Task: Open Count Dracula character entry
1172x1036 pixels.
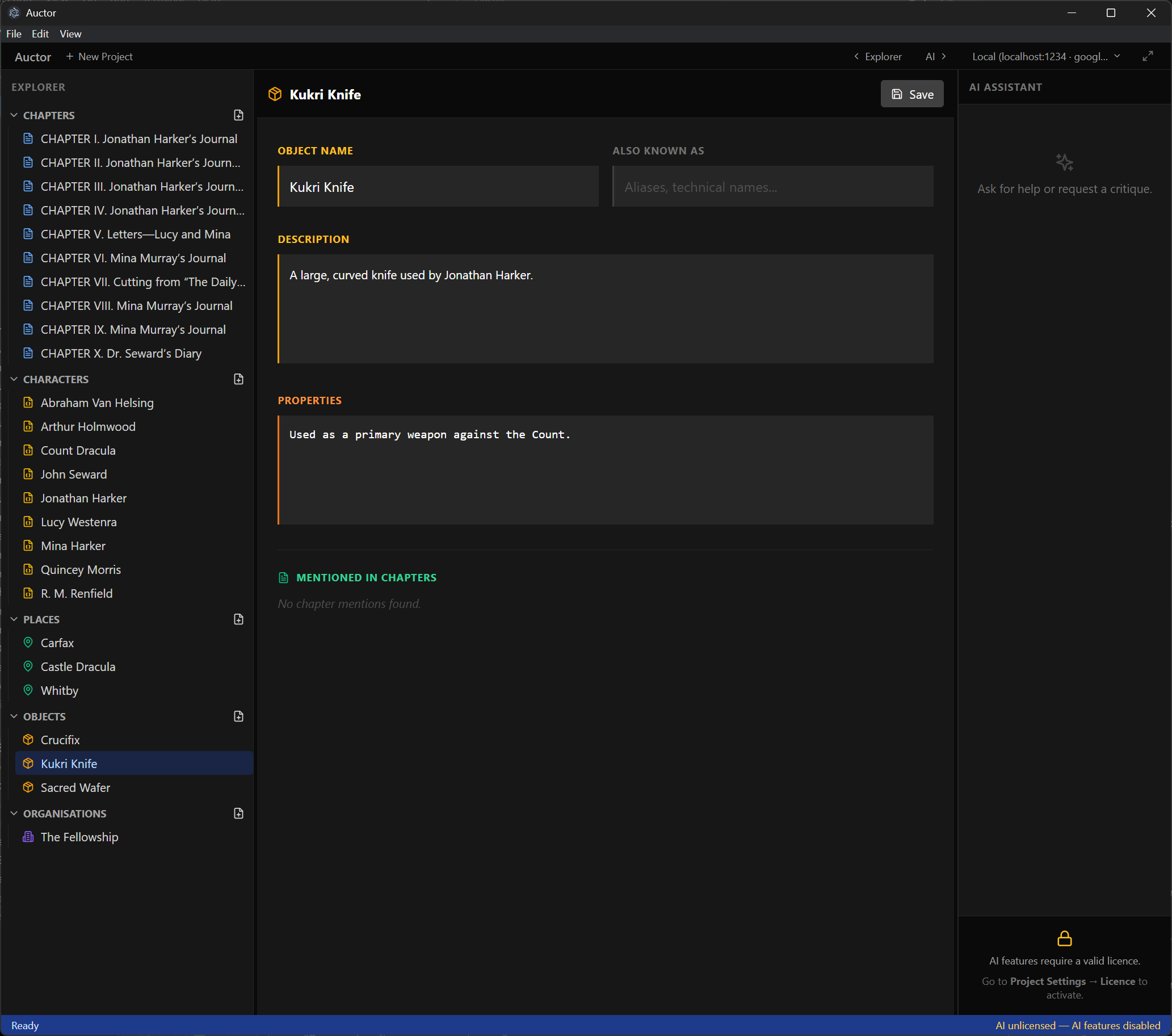Action: (78, 450)
